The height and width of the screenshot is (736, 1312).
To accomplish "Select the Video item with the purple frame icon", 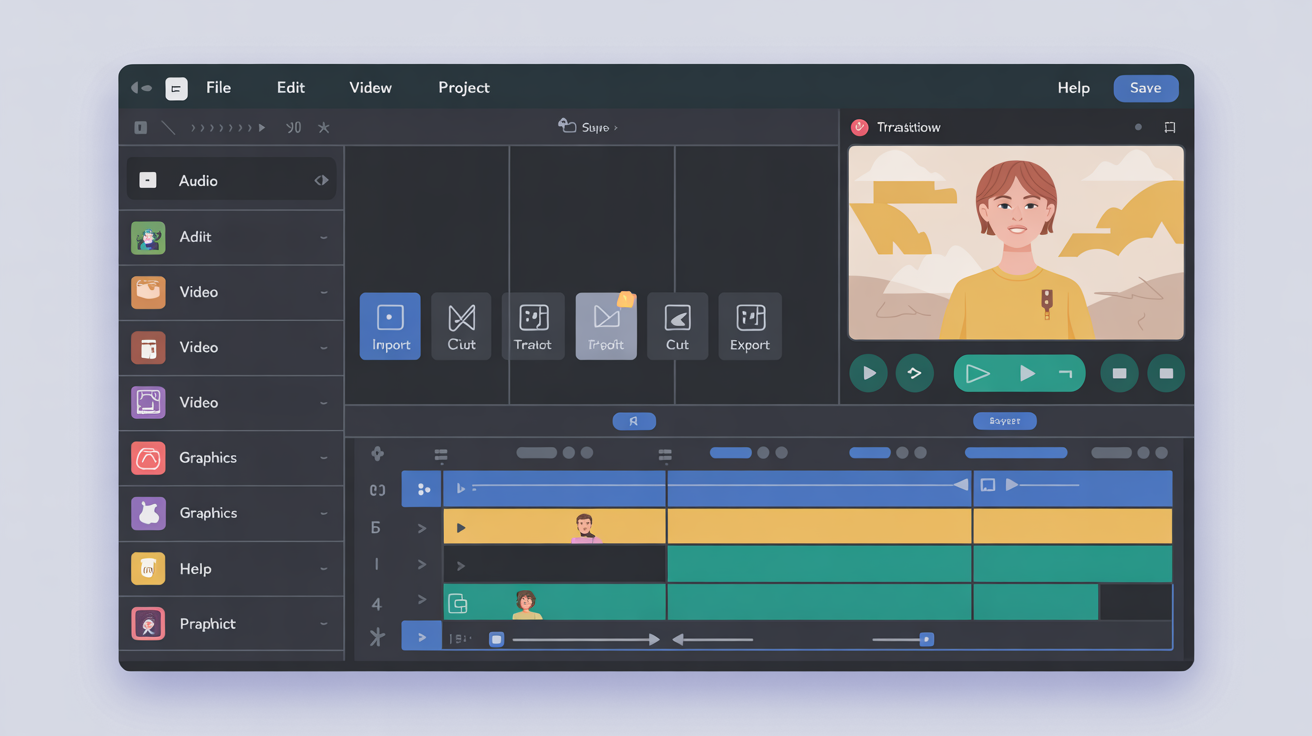I will coord(148,402).
